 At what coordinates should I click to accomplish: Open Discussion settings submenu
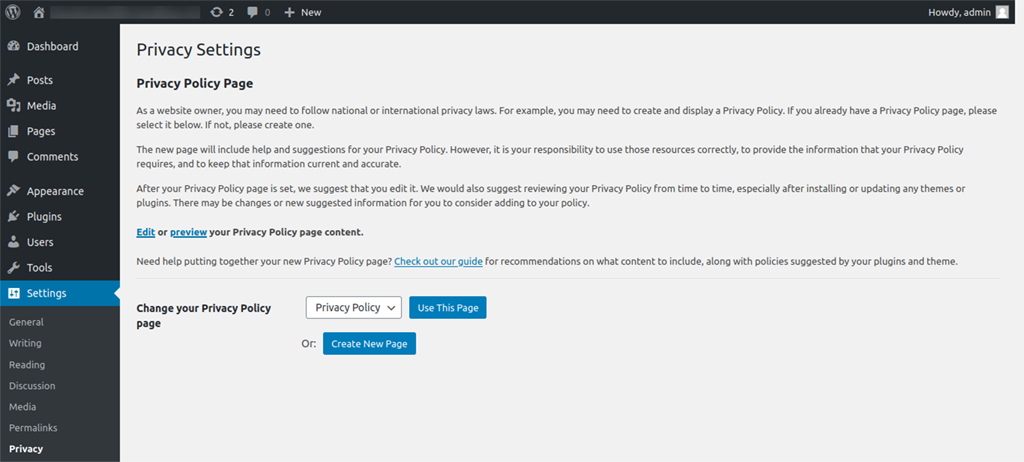[32, 386]
